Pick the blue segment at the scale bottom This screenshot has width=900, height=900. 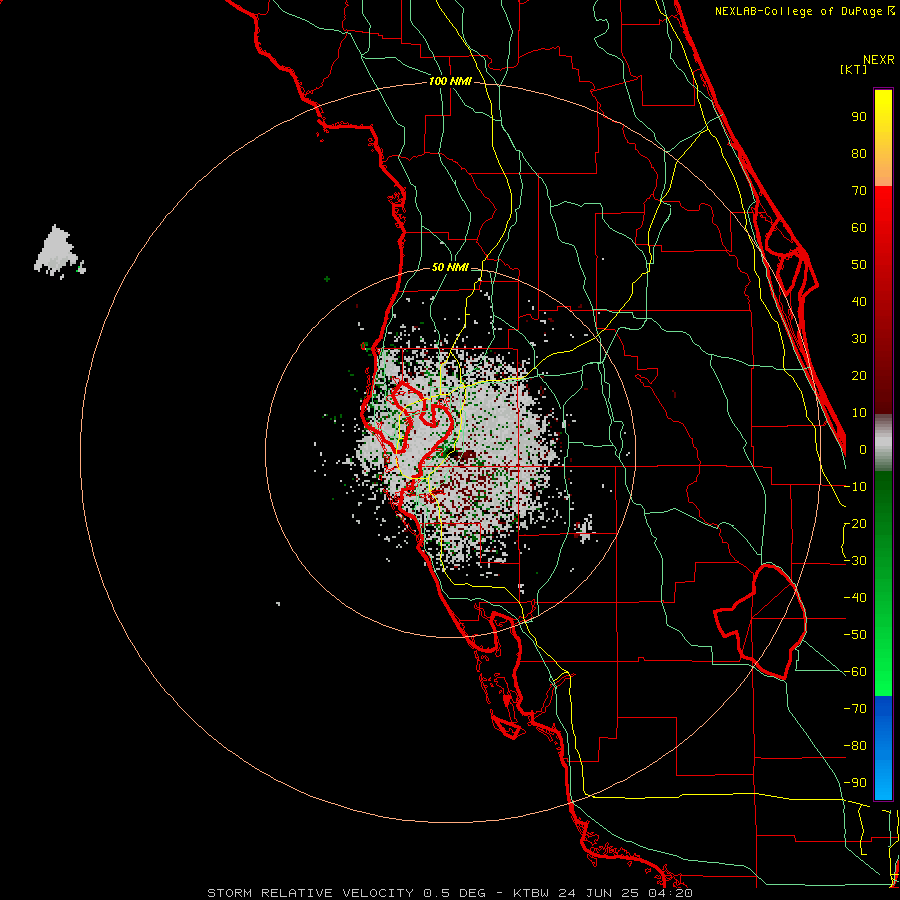click(883, 748)
